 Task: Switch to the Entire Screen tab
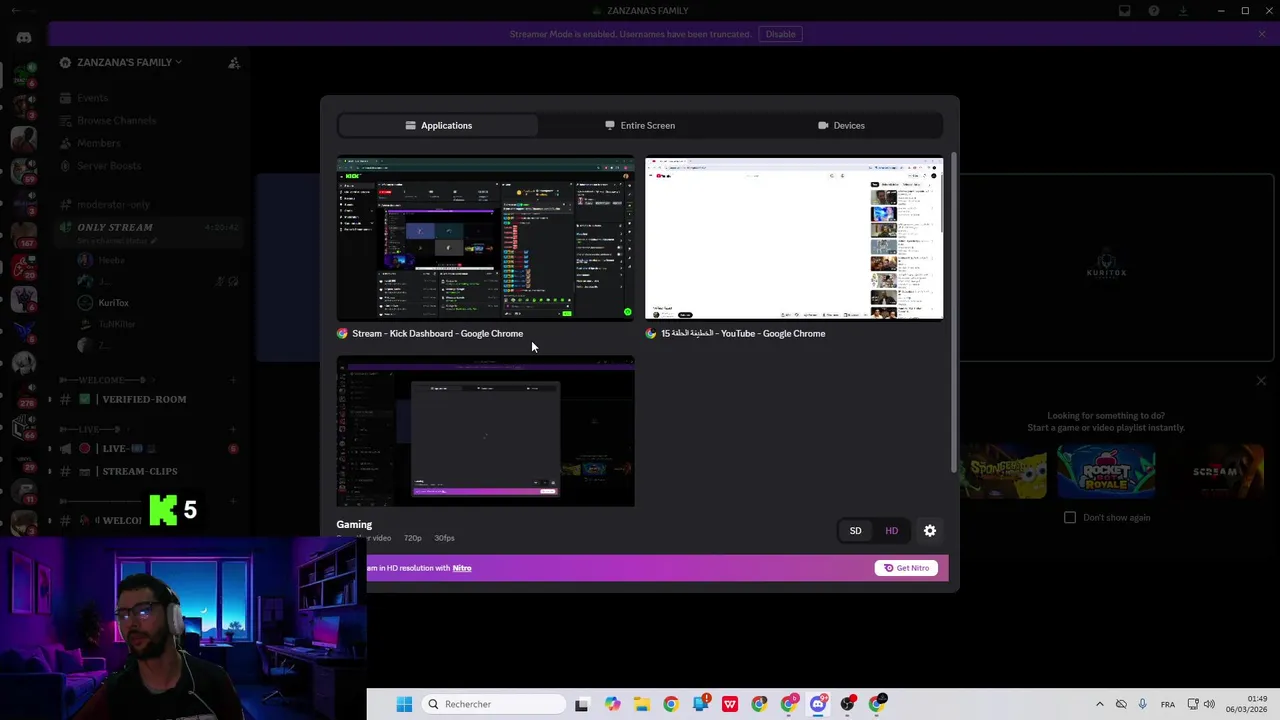coord(640,125)
